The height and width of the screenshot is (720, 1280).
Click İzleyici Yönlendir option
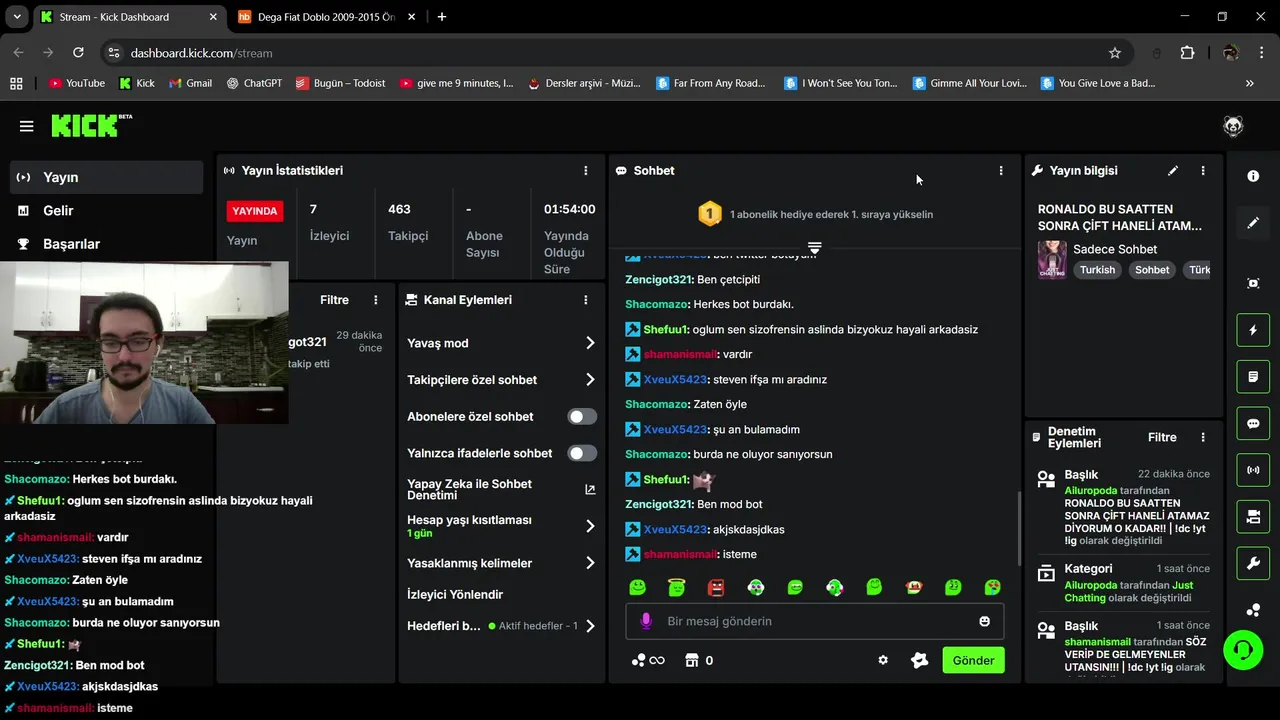(455, 594)
